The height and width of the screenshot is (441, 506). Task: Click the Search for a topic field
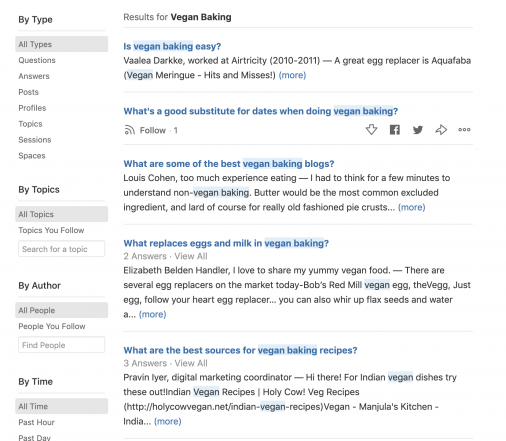(62, 249)
